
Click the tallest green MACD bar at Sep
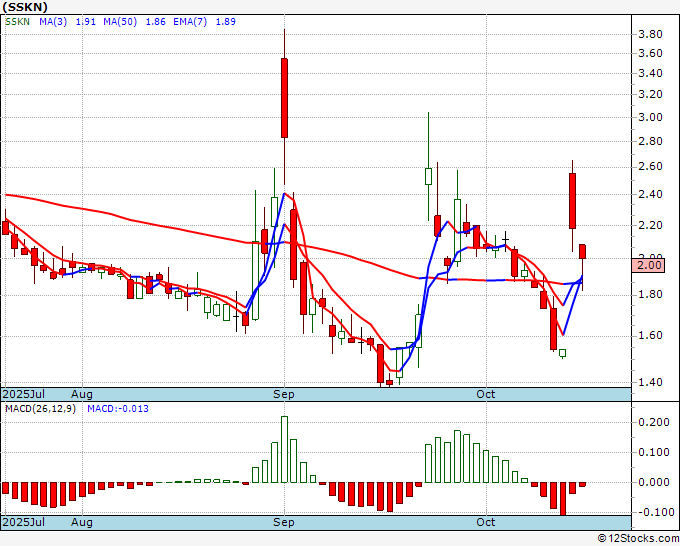pos(284,449)
